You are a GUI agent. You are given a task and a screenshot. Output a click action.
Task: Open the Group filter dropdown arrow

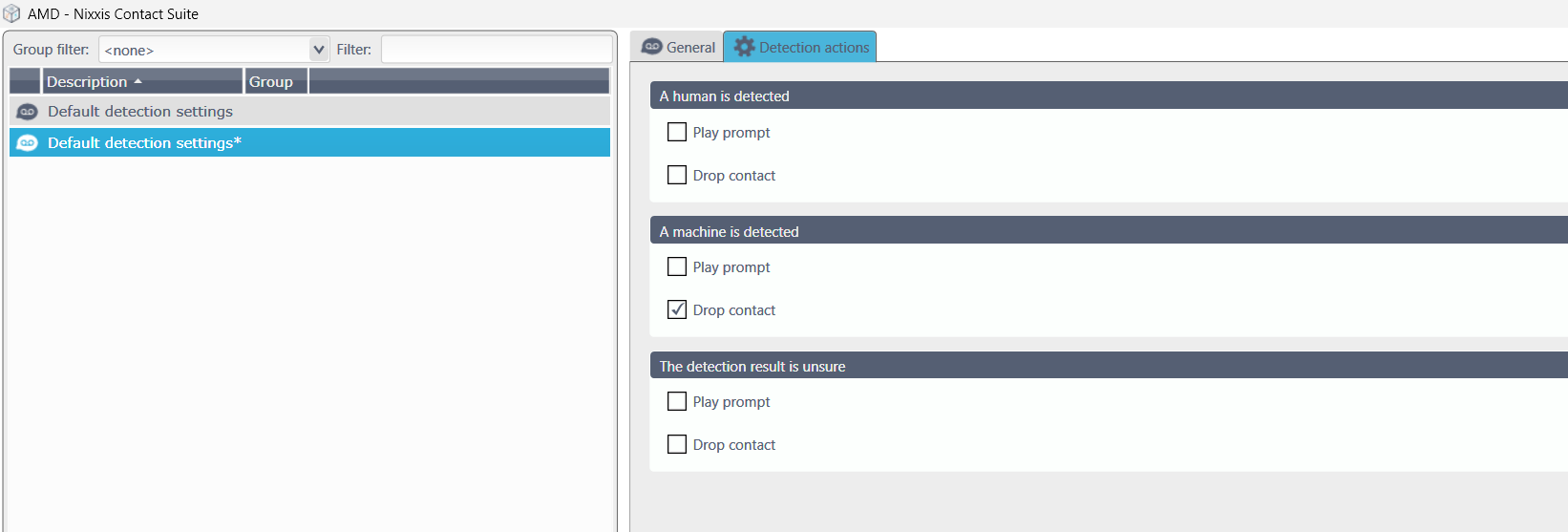point(319,50)
